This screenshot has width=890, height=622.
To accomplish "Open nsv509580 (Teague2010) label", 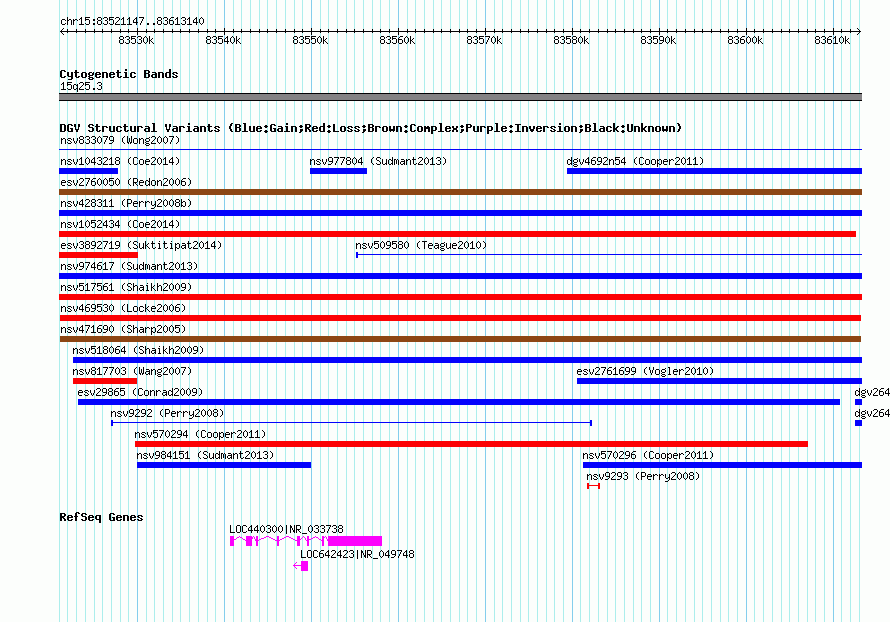I will [421, 245].
